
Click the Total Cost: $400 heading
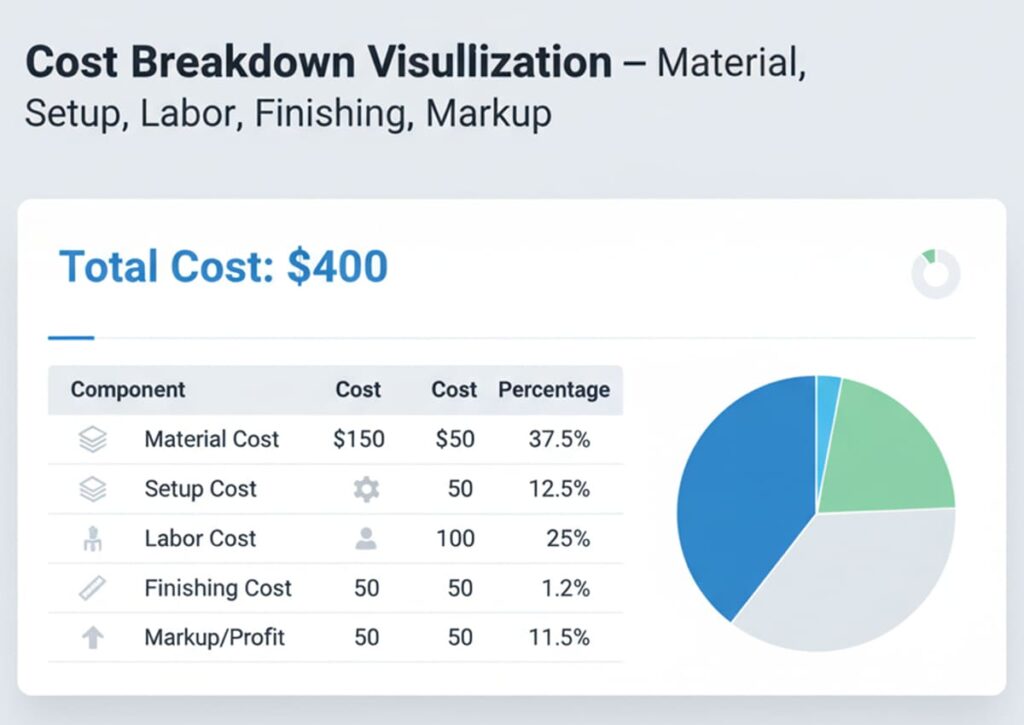pos(221,266)
